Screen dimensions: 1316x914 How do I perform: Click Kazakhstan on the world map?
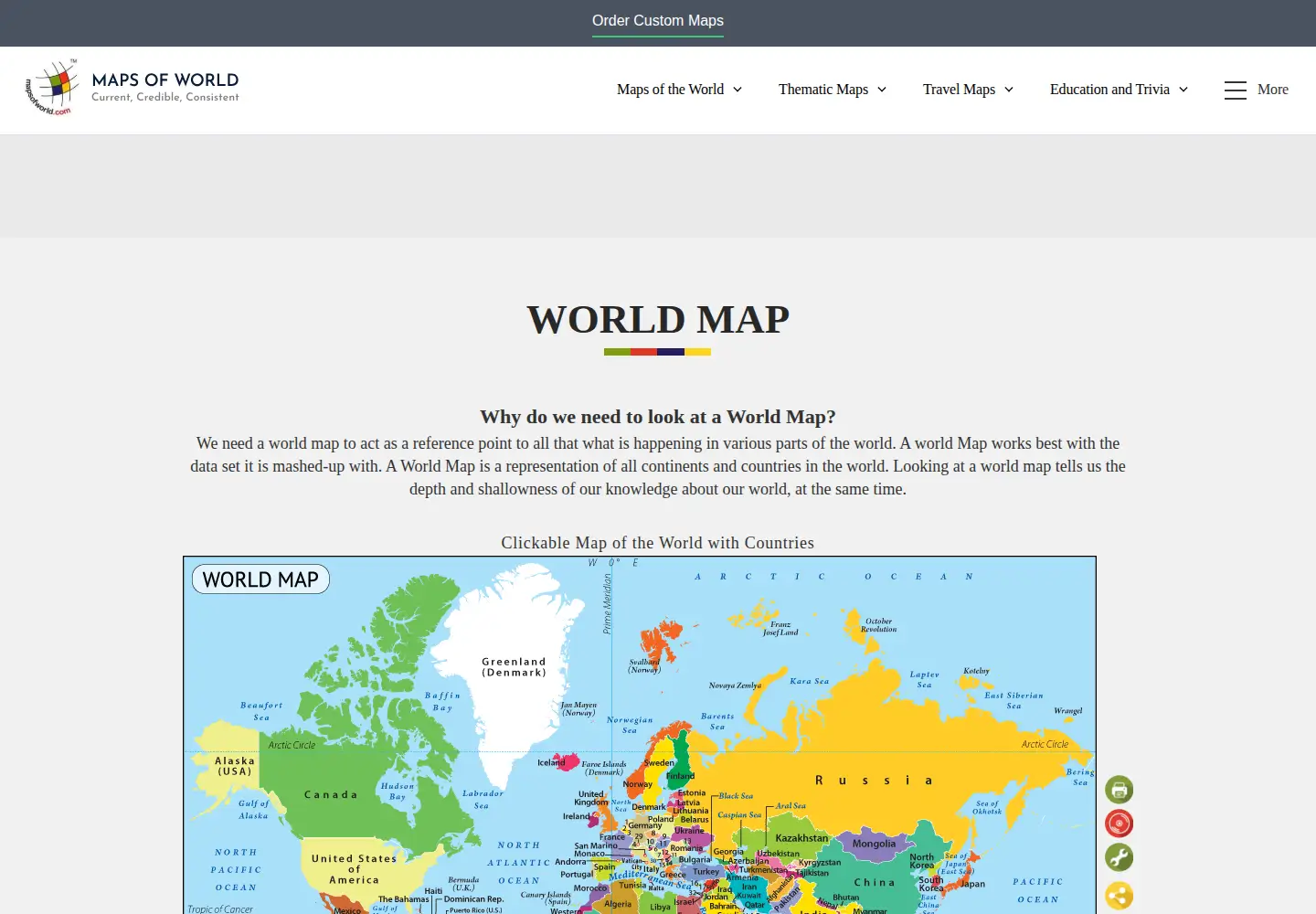click(801, 837)
